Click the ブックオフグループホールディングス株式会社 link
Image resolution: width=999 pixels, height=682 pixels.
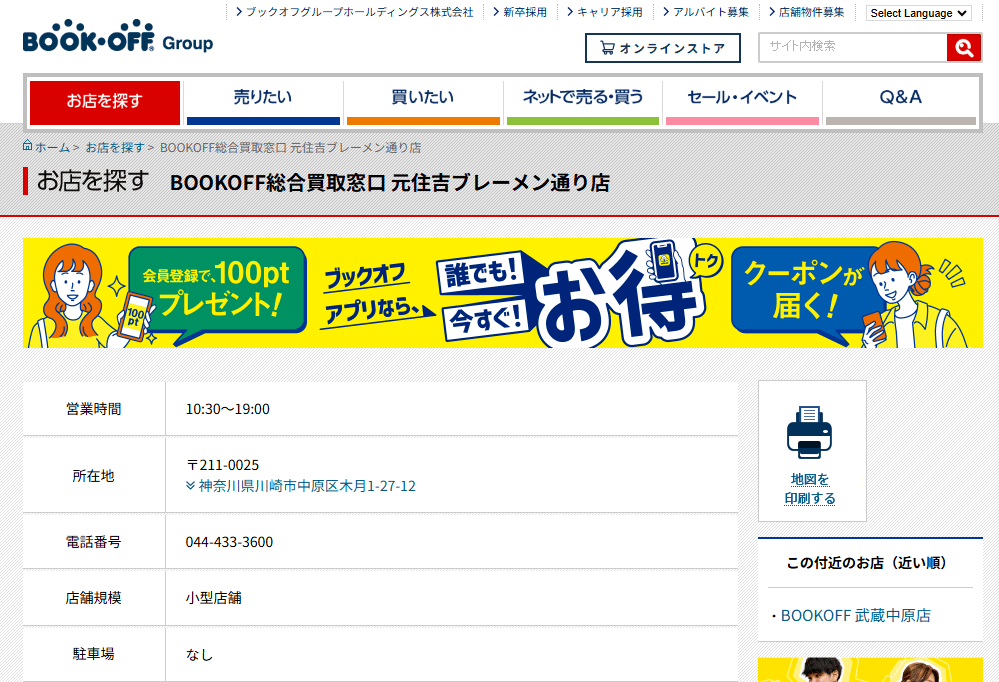355,12
